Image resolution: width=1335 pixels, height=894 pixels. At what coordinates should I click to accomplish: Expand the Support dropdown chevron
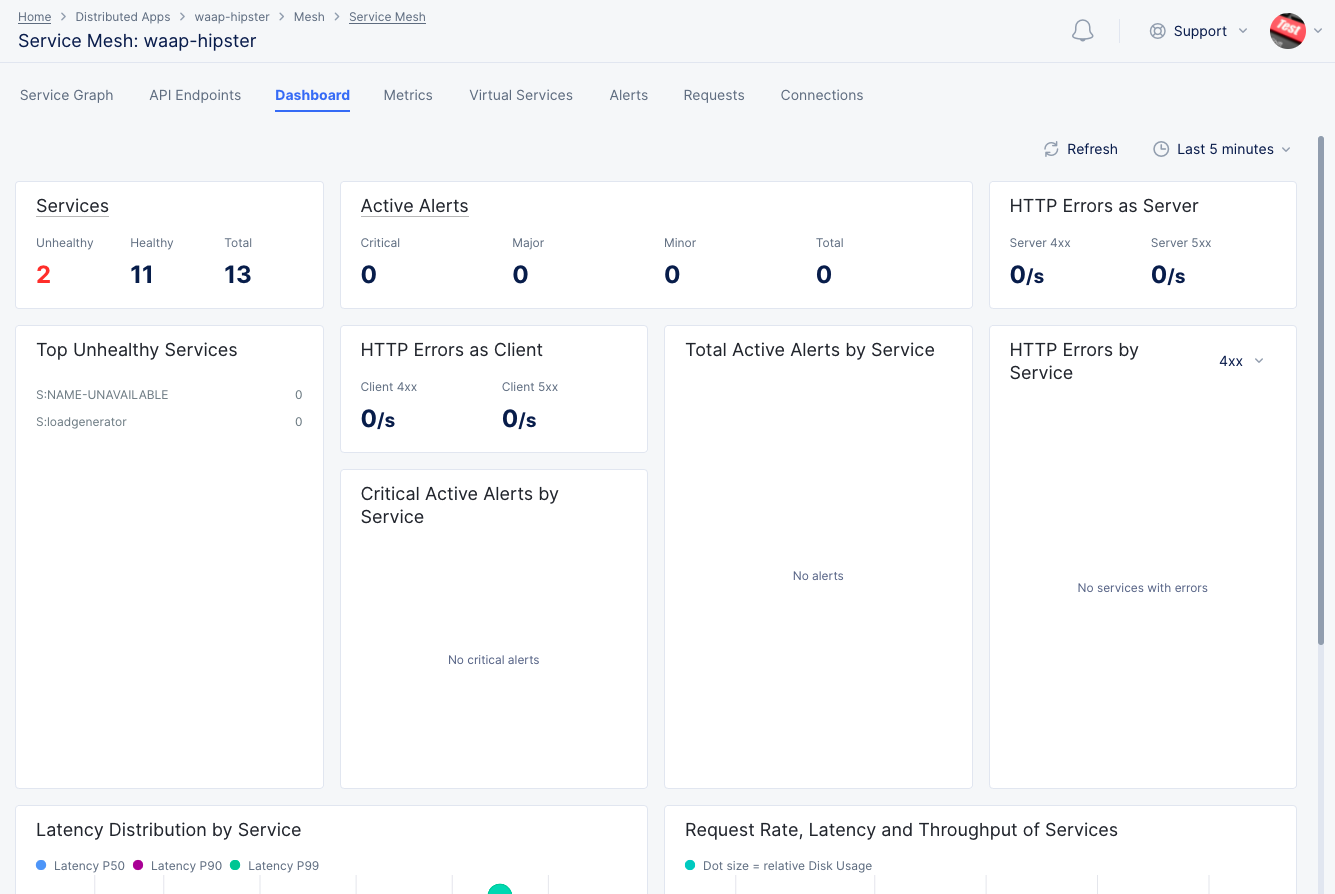1244,31
